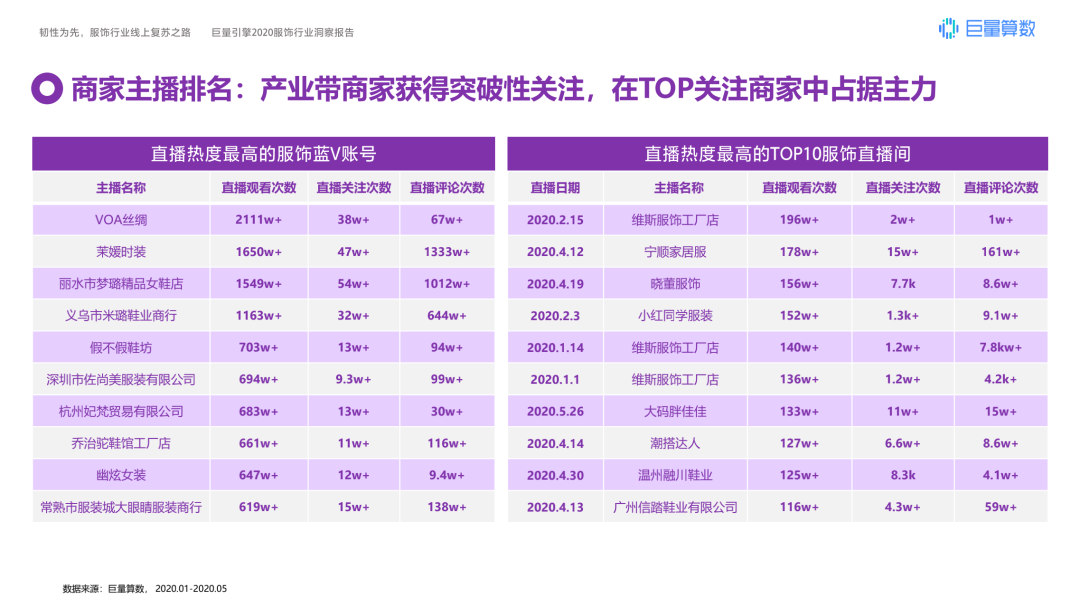Select 维斯服饰工厂店 in the 2020.1.1 row
1080x608 pixels.
(675, 379)
